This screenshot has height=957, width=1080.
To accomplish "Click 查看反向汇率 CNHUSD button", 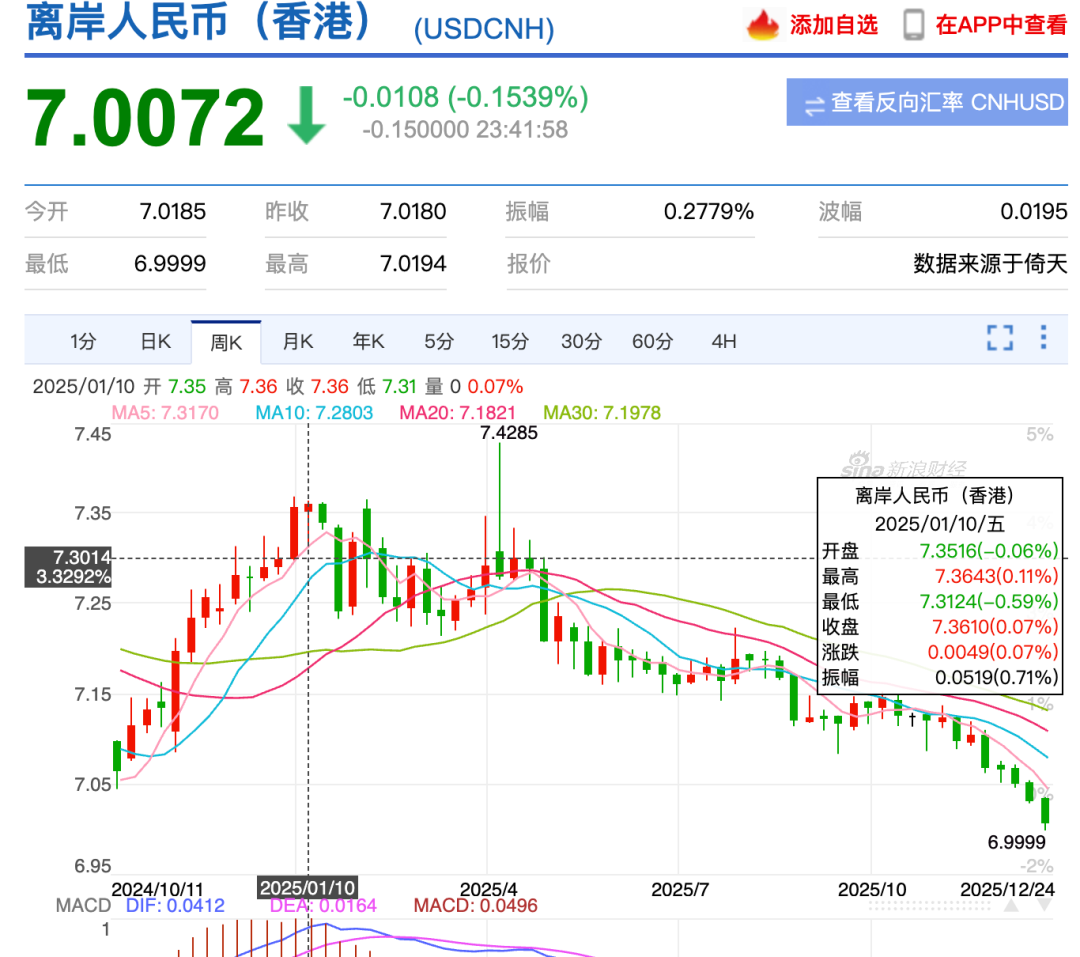I will pyautogui.click(x=927, y=102).
